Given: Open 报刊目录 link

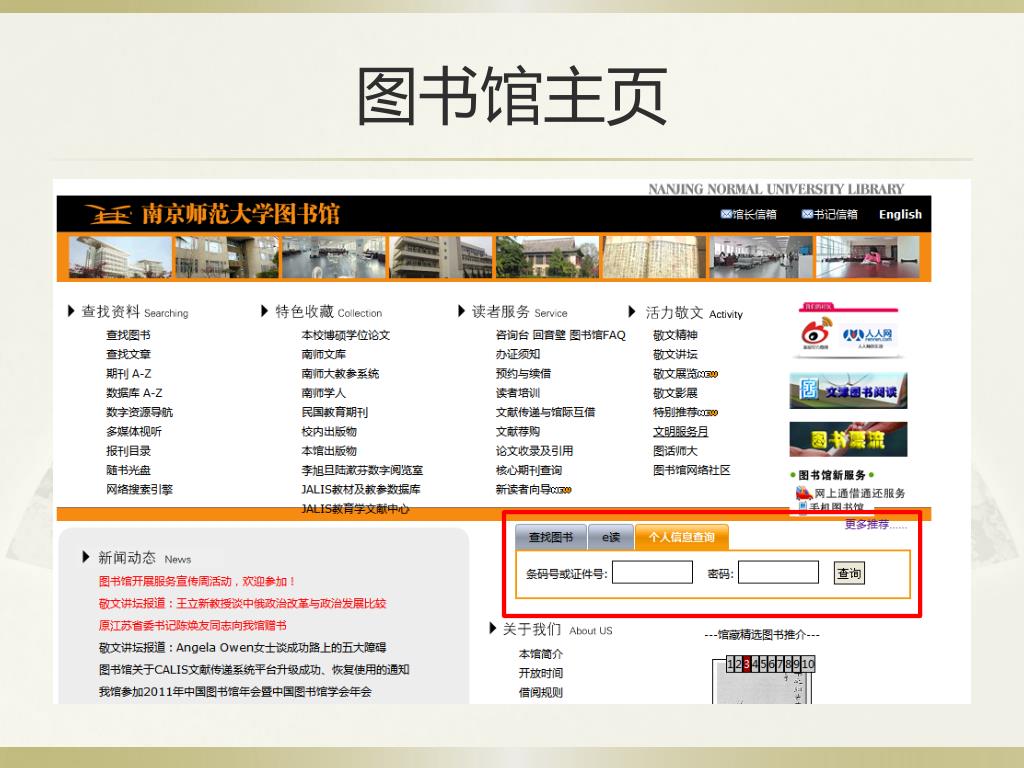Looking at the screenshot, I should coord(129,451).
